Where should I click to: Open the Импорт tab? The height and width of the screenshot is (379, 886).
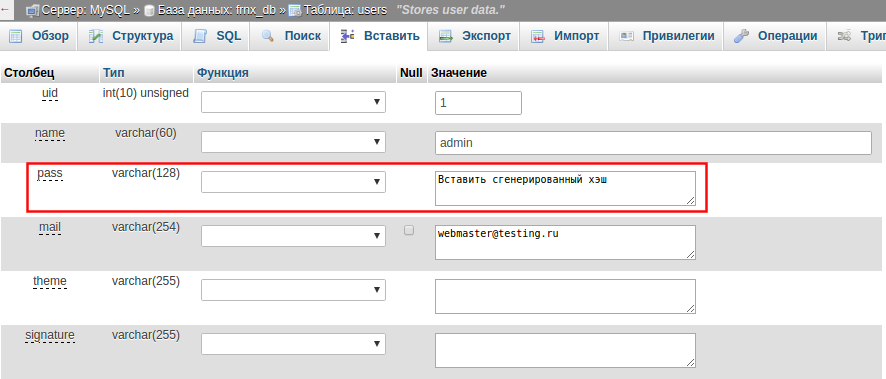click(565, 37)
